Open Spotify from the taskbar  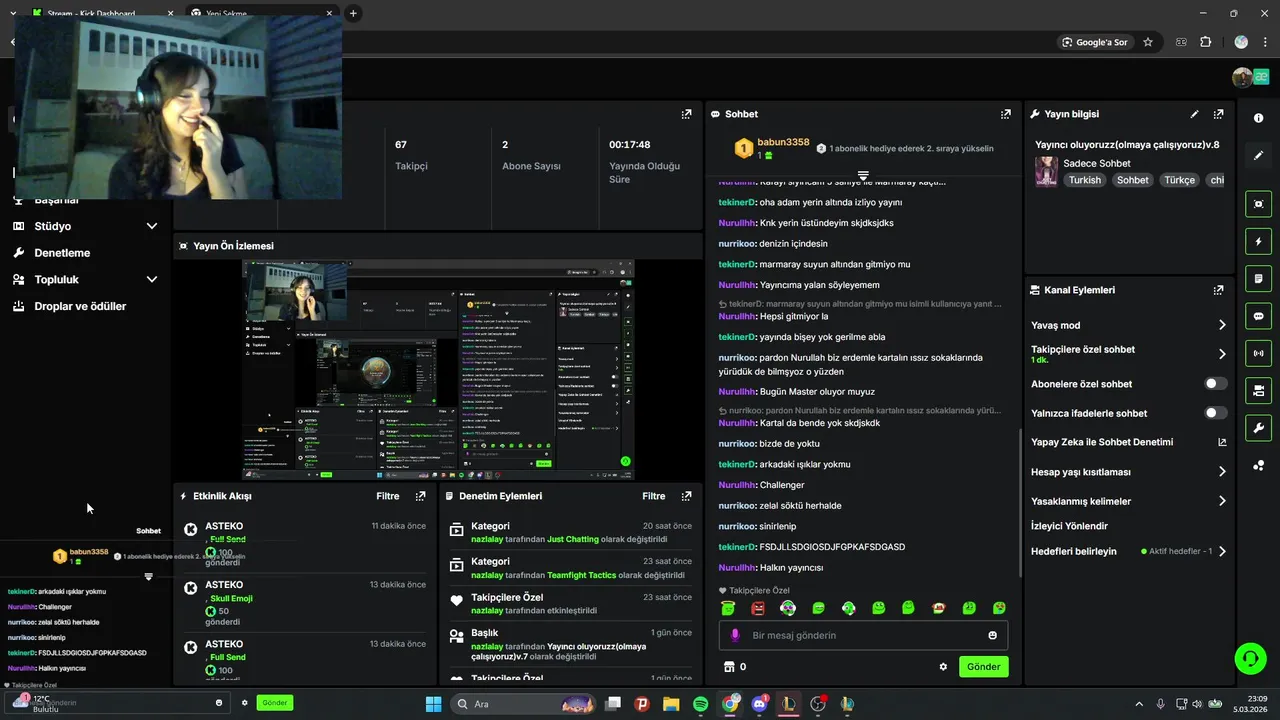coord(700,704)
